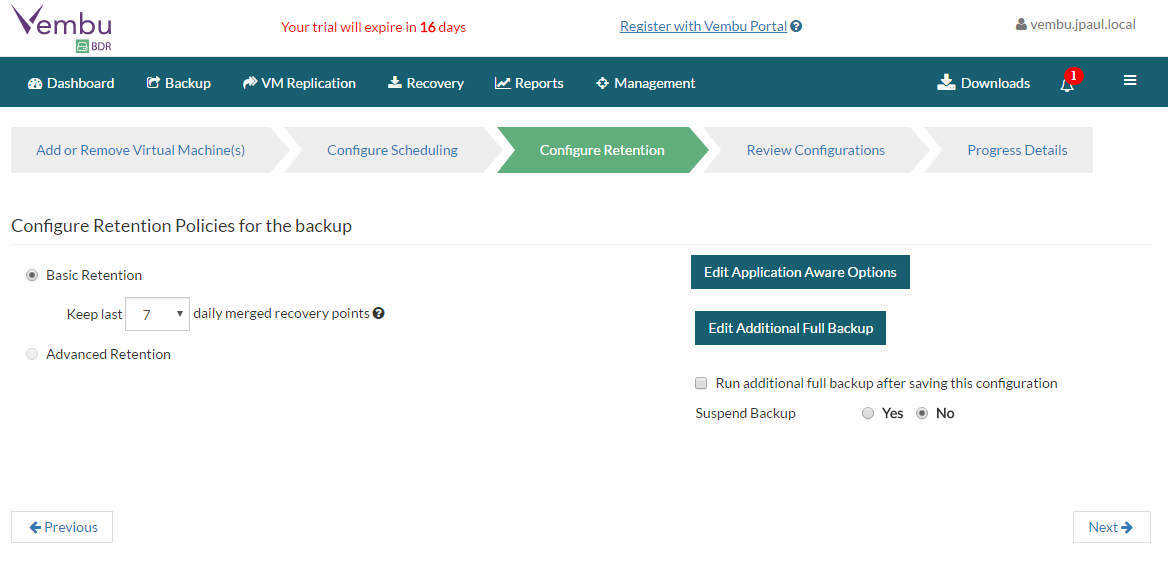Go to Configure Scheduling step
Image resolution: width=1168 pixels, height=574 pixels.
point(392,150)
